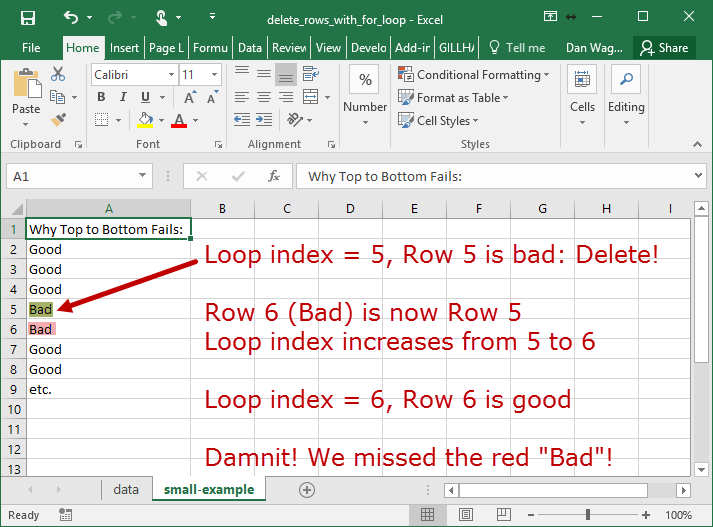Click Increase Indent icon

coord(264,120)
